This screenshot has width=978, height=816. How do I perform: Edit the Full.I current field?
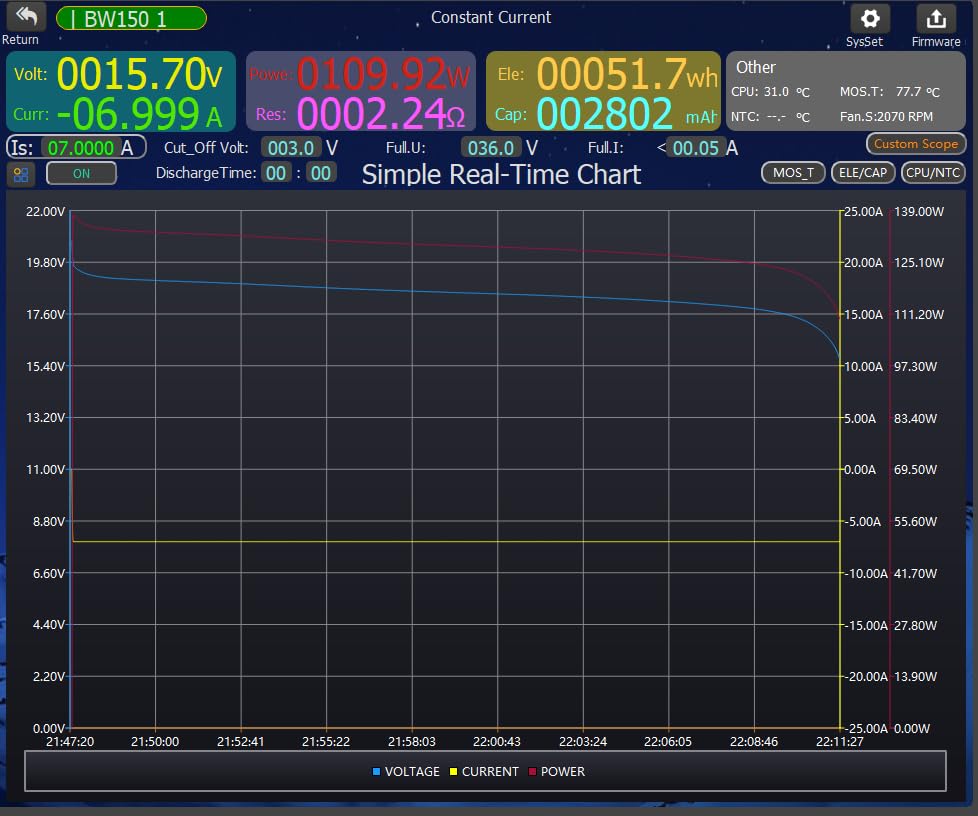[696, 148]
